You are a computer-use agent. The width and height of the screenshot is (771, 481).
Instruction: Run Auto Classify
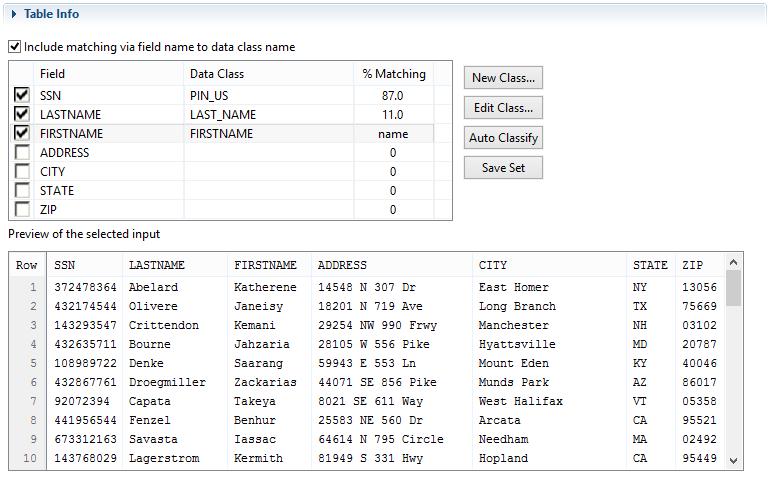pos(503,138)
